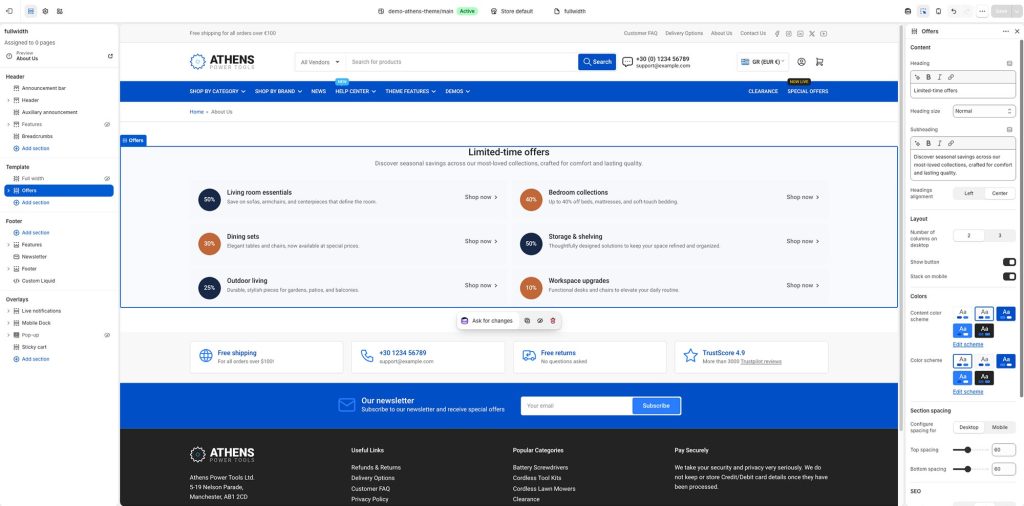Switch to the mobile preview icon

pyautogui.click(x=938, y=11)
